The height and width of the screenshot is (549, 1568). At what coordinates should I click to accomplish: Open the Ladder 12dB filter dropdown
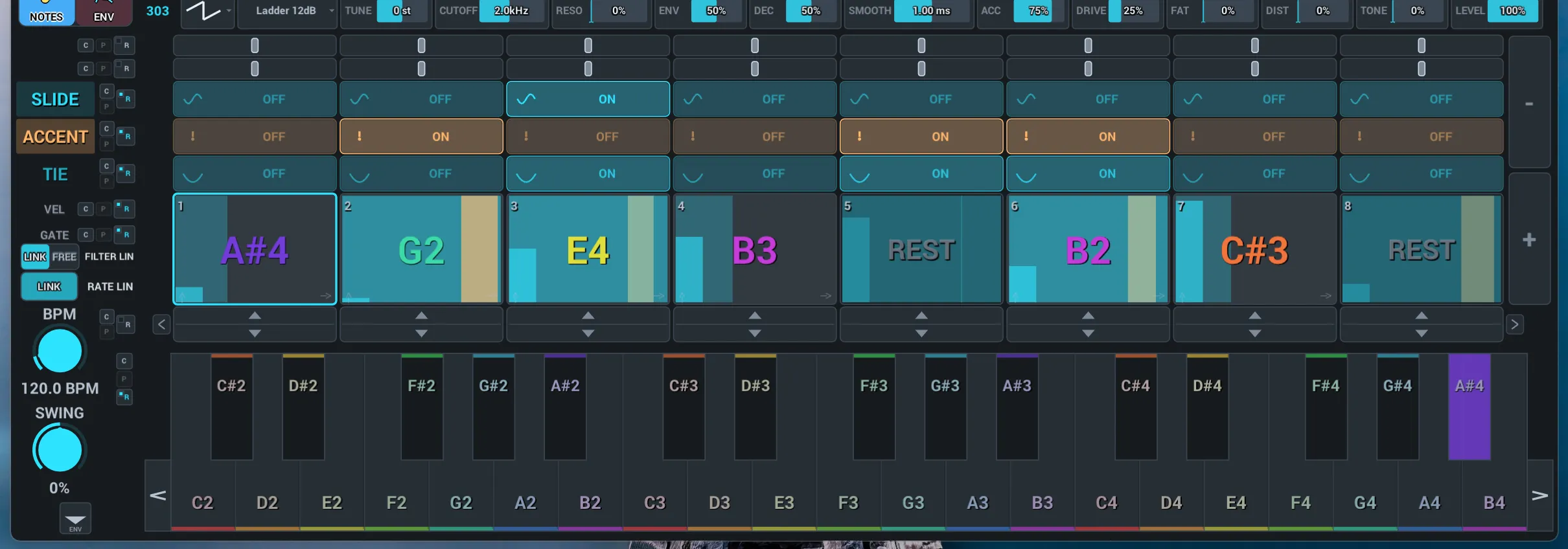[287, 11]
